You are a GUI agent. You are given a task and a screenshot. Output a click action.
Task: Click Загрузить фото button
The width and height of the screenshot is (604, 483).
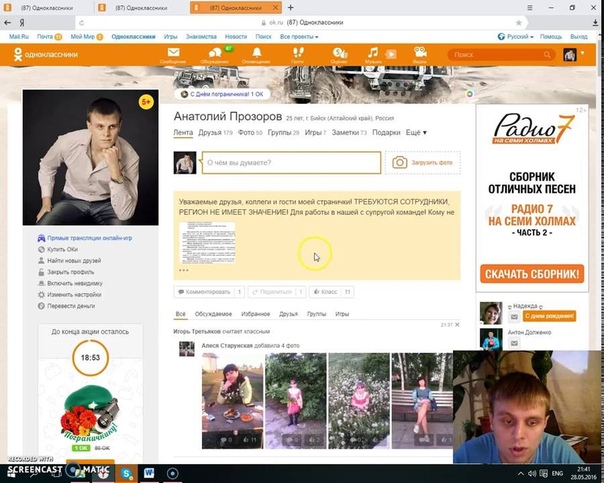(x=423, y=163)
